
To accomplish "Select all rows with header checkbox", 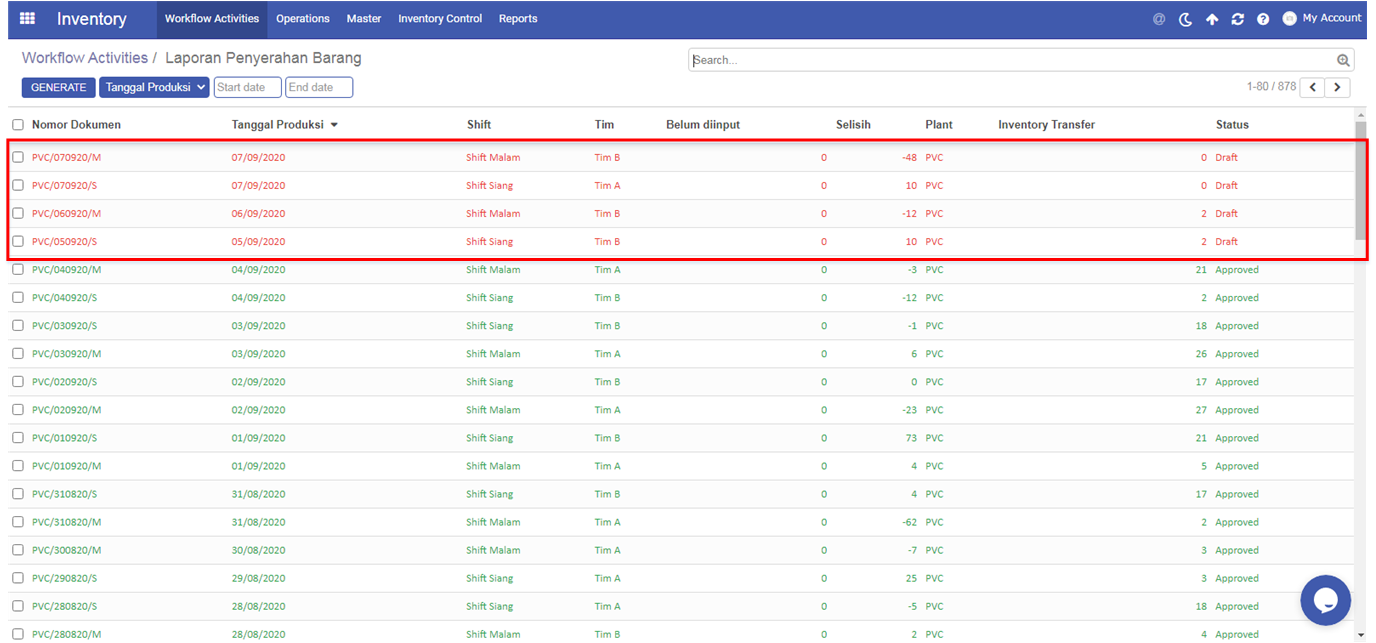I will 18,125.
